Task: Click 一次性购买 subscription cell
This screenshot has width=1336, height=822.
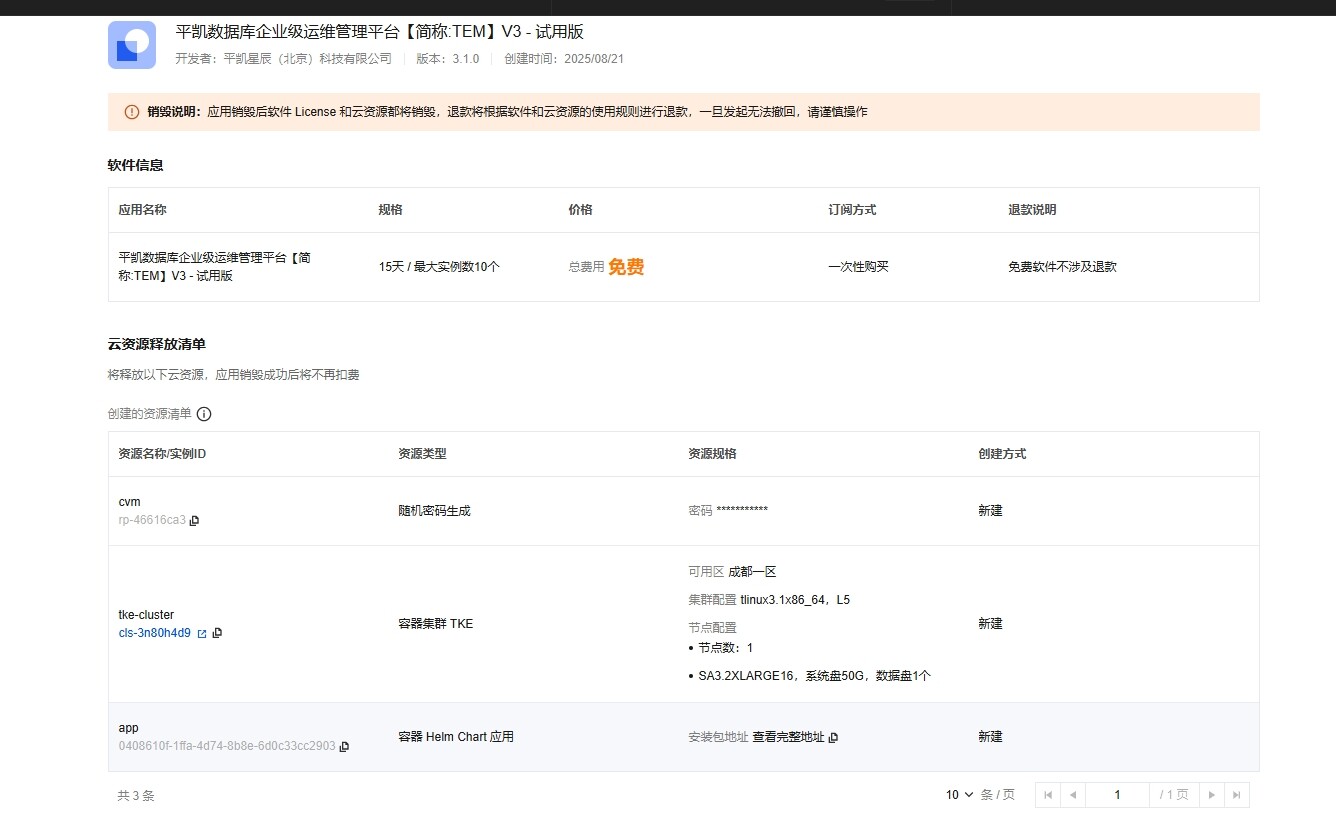Action: tap(858, 267)
